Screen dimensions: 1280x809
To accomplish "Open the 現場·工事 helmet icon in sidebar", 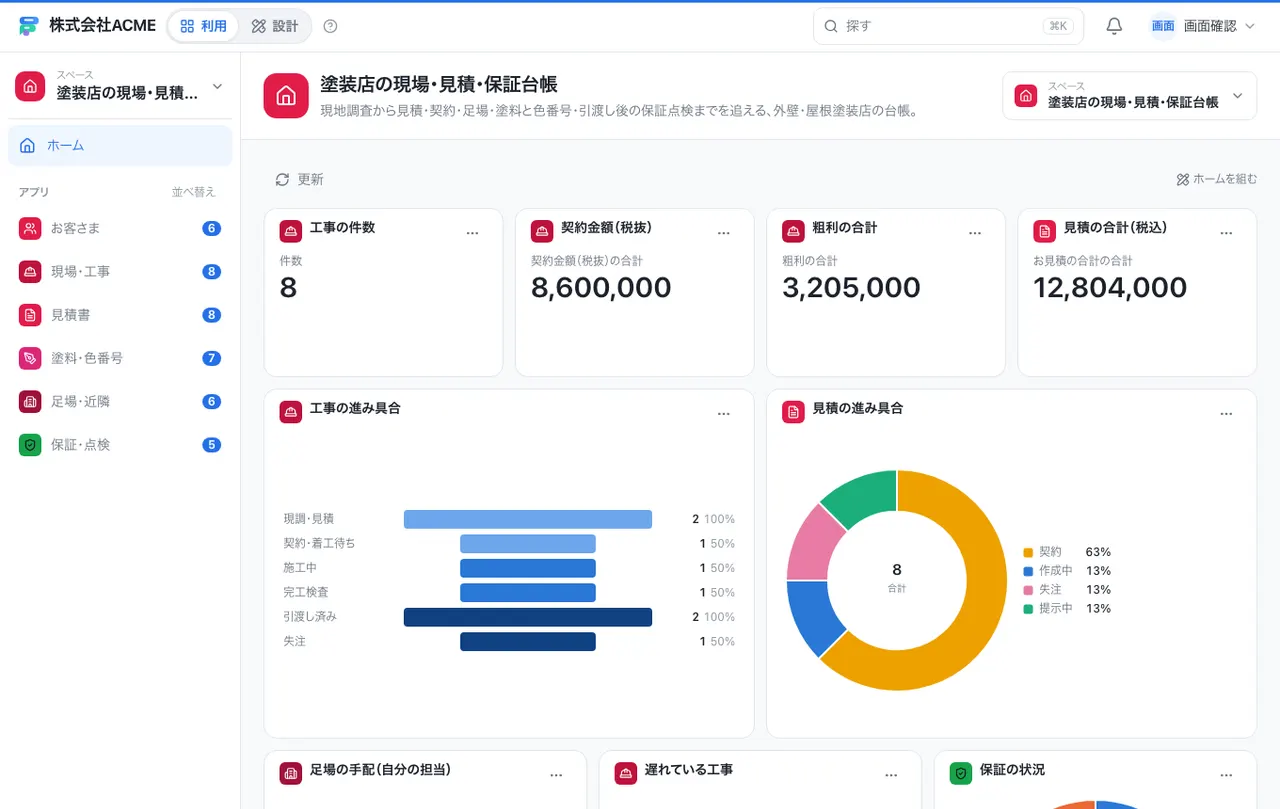I will pyautogui.click(x=30, y=271).
